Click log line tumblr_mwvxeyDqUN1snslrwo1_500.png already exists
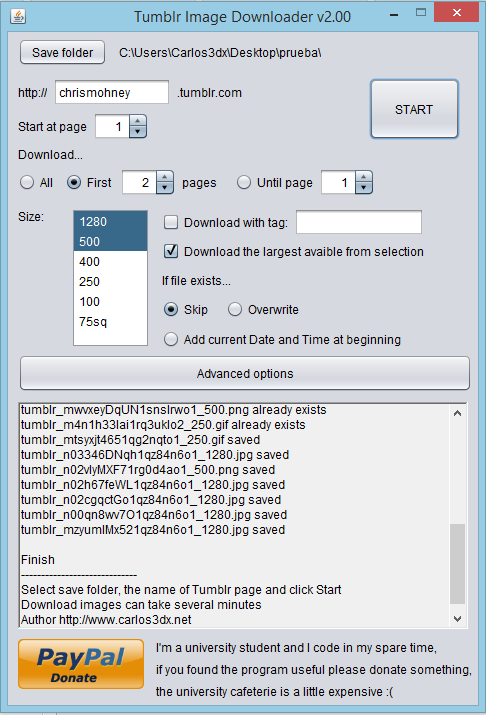The width and height of the screenshot is (486, 715). 174,410
